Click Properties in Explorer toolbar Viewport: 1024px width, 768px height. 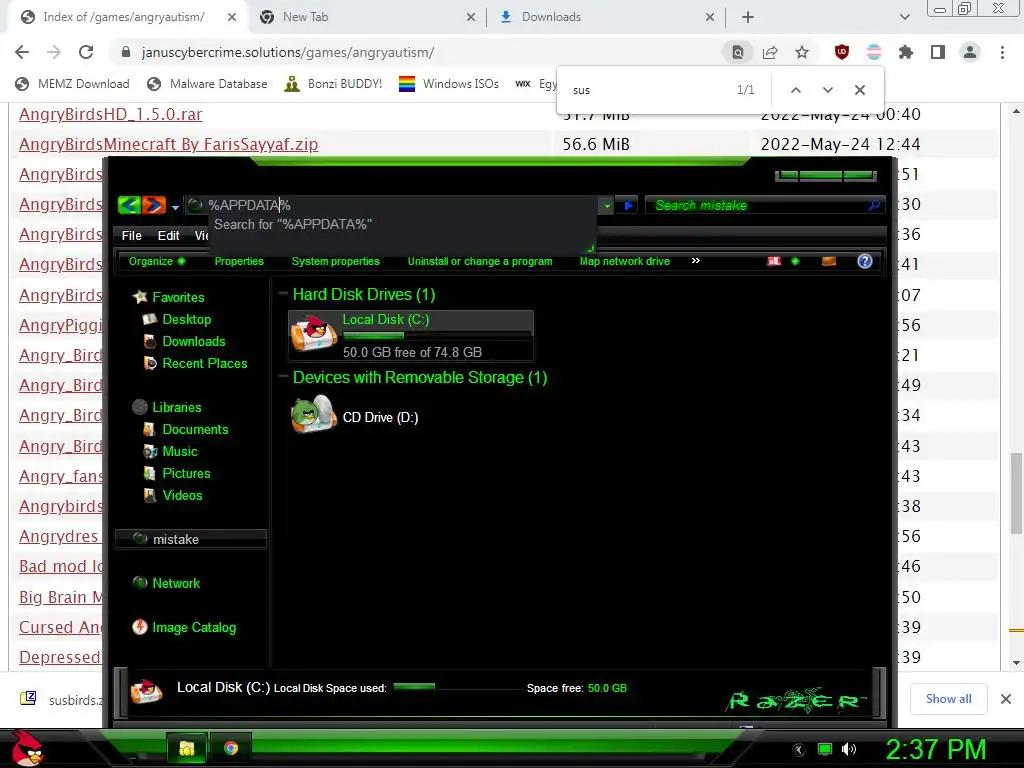tap(239, 261)
